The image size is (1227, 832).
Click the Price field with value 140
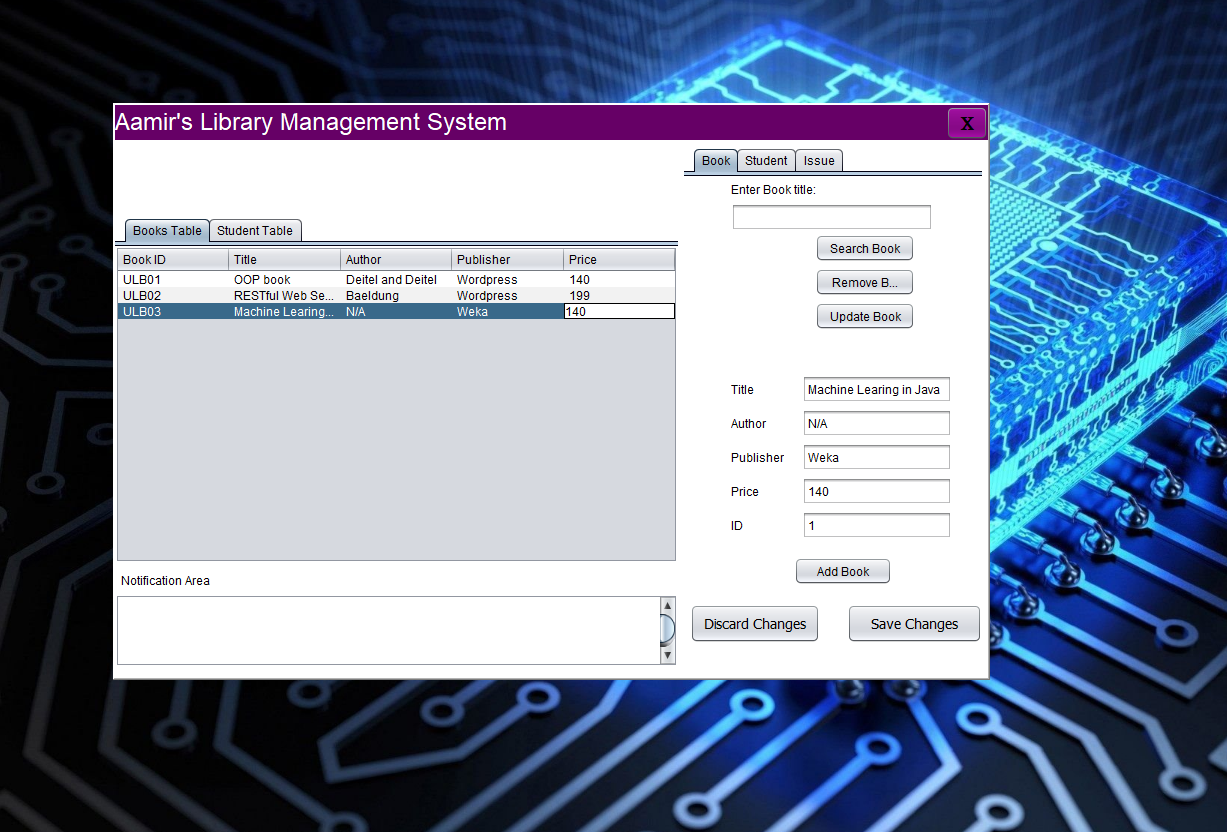[x=876, y=491]
